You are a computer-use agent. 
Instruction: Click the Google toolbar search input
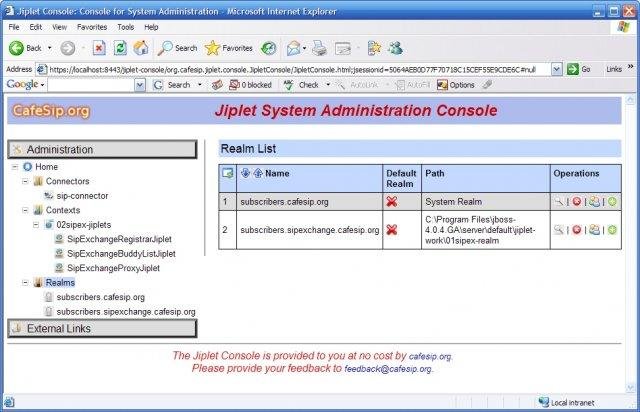pyautogui.click(x=91, y=85)
